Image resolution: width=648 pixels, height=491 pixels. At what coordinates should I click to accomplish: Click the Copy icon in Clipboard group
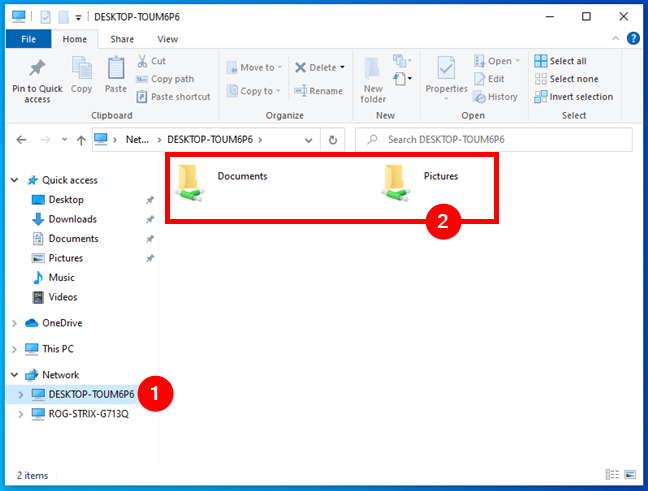click(x=81, y=68)
